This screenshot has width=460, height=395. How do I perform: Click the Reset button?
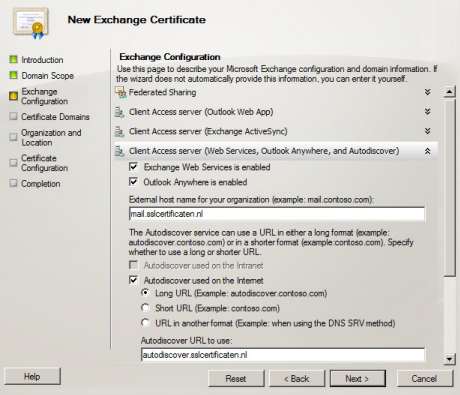[x=236, y=379]
